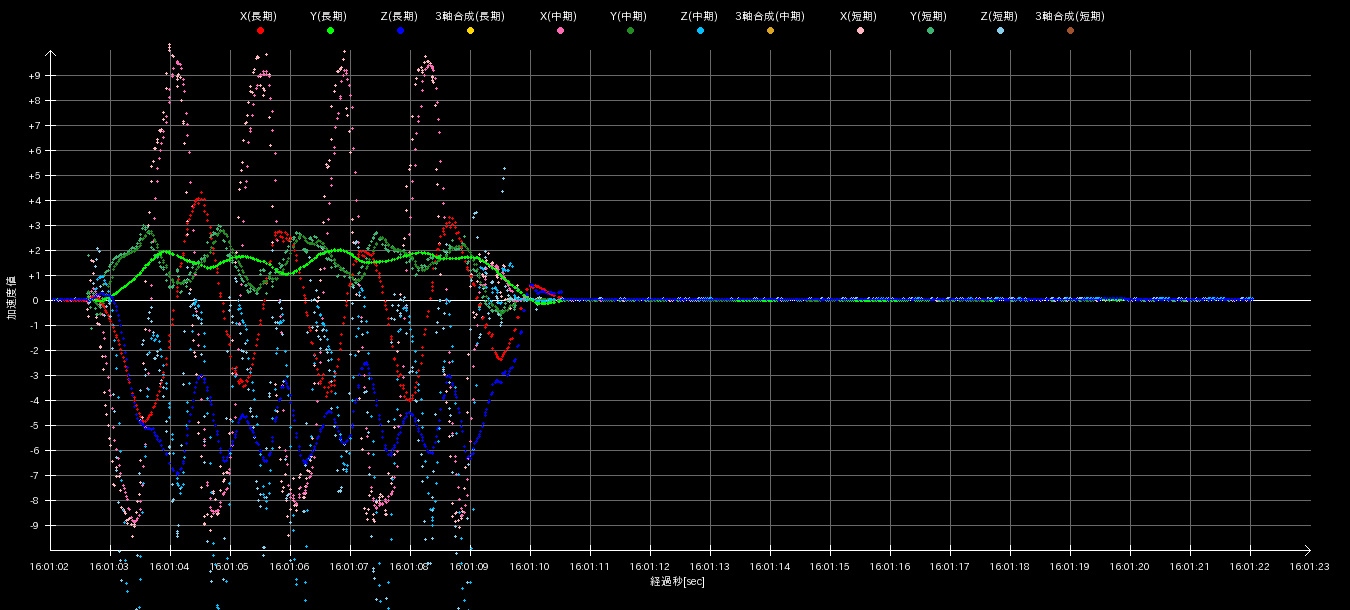Click the sky blue Z(中期) legend dot
The height and width of the screenshot is (610, 1350).
point(700,31)
